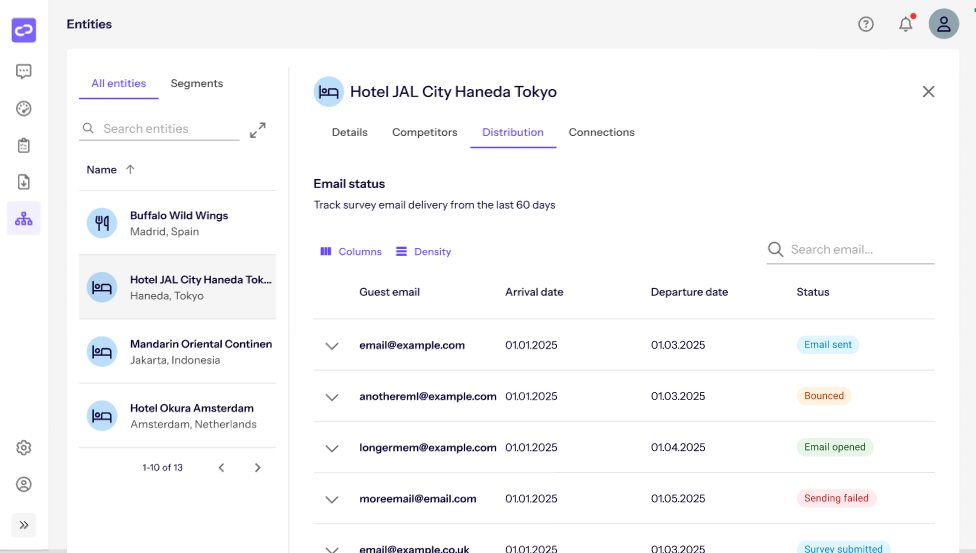Expand the email@example.com row
The width and height of the screenshot is (976, 553).
click(x=332, y=346)
